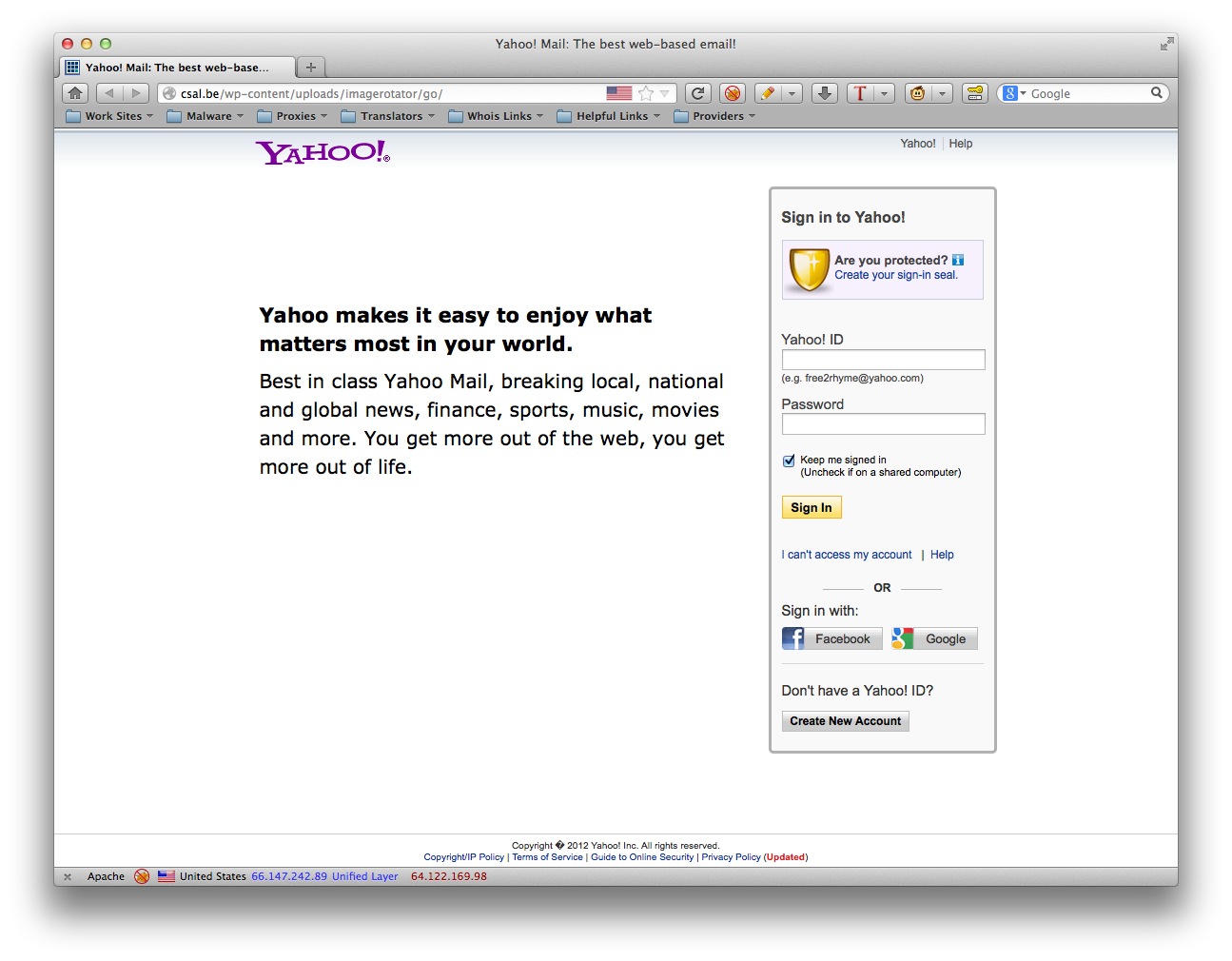This screenshot has width=1232, height=961.
Task: Open the downloads arrow icon
Action: tap(825, 93)
